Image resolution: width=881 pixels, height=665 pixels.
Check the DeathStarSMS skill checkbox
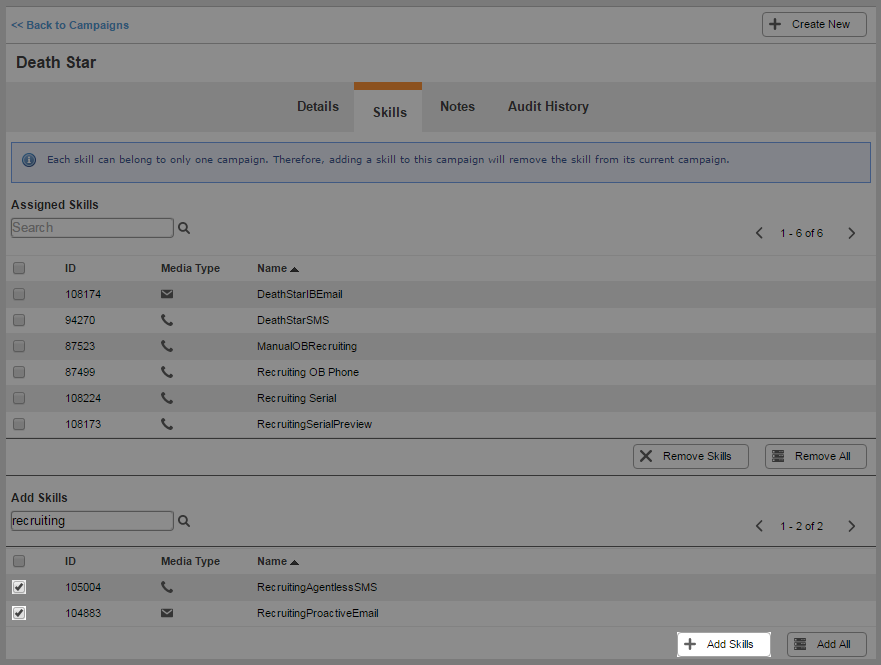click(19, 320)
